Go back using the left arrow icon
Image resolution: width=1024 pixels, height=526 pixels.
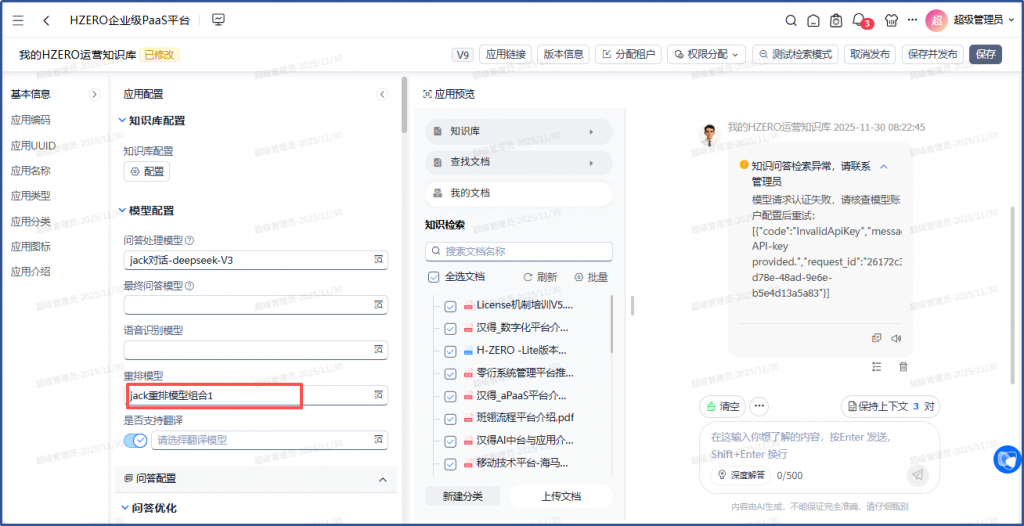[46, 20]
